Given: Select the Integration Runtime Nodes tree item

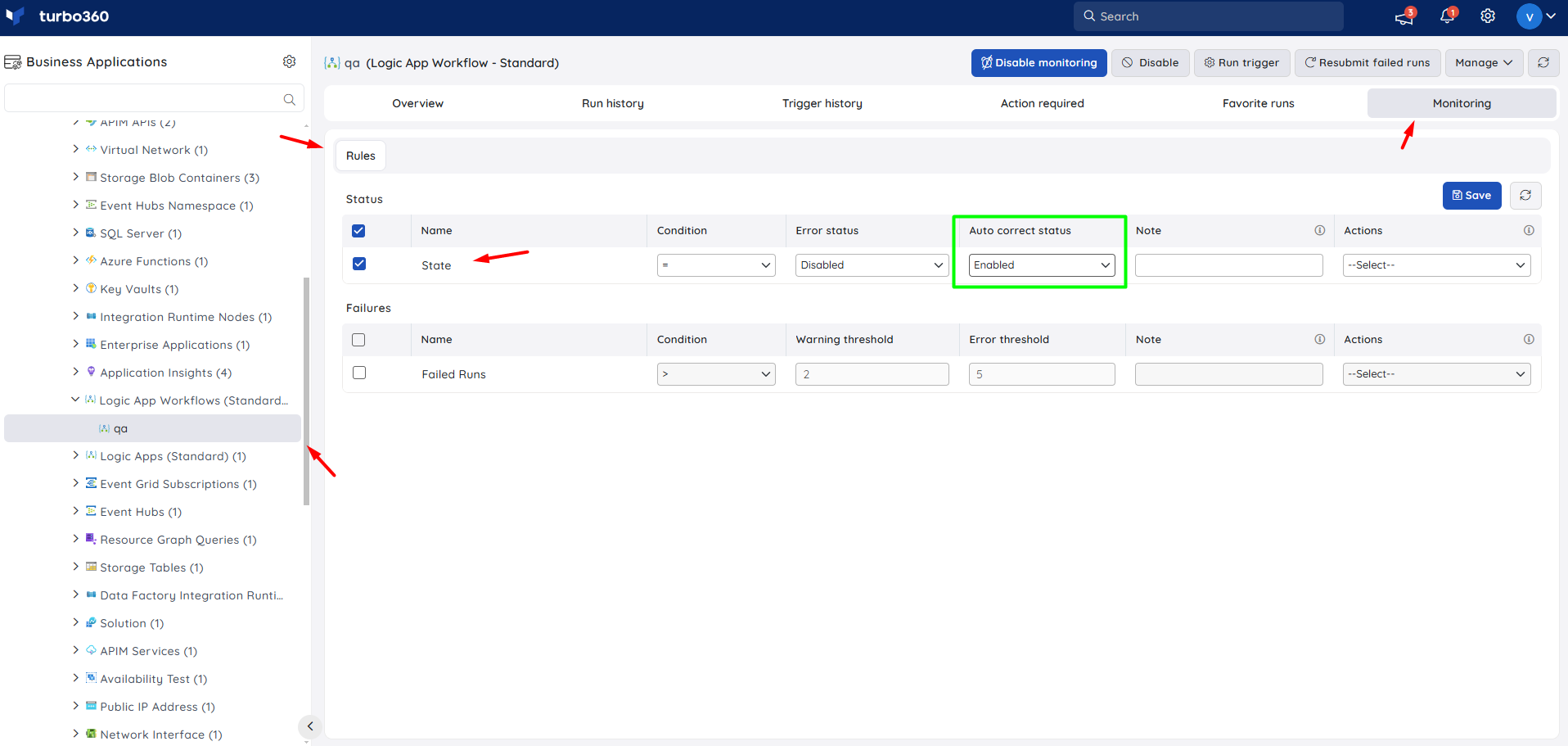Looking at the screenshot, I should 186,317.
